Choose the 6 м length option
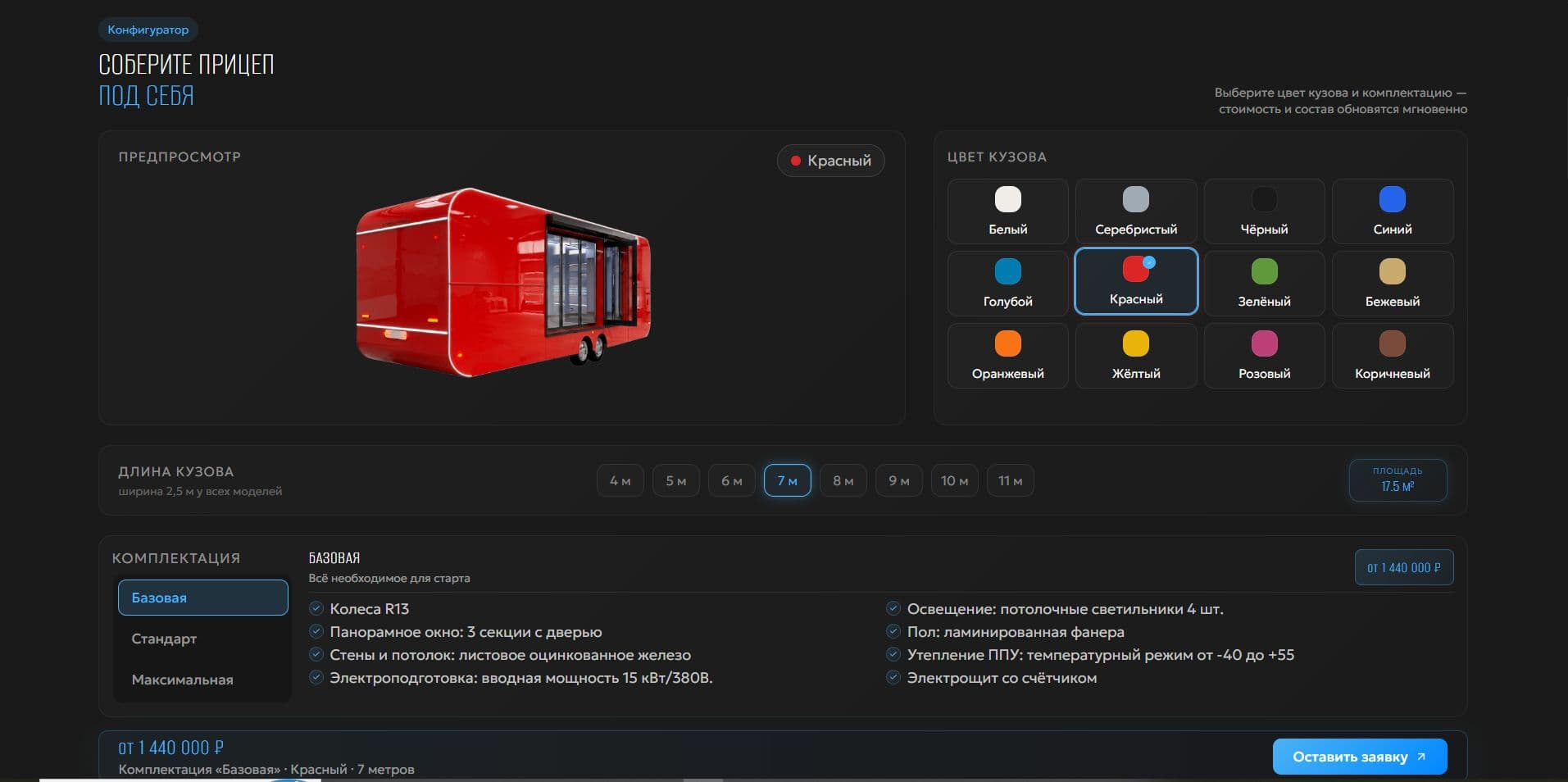1568x782 pixels. 732,480
